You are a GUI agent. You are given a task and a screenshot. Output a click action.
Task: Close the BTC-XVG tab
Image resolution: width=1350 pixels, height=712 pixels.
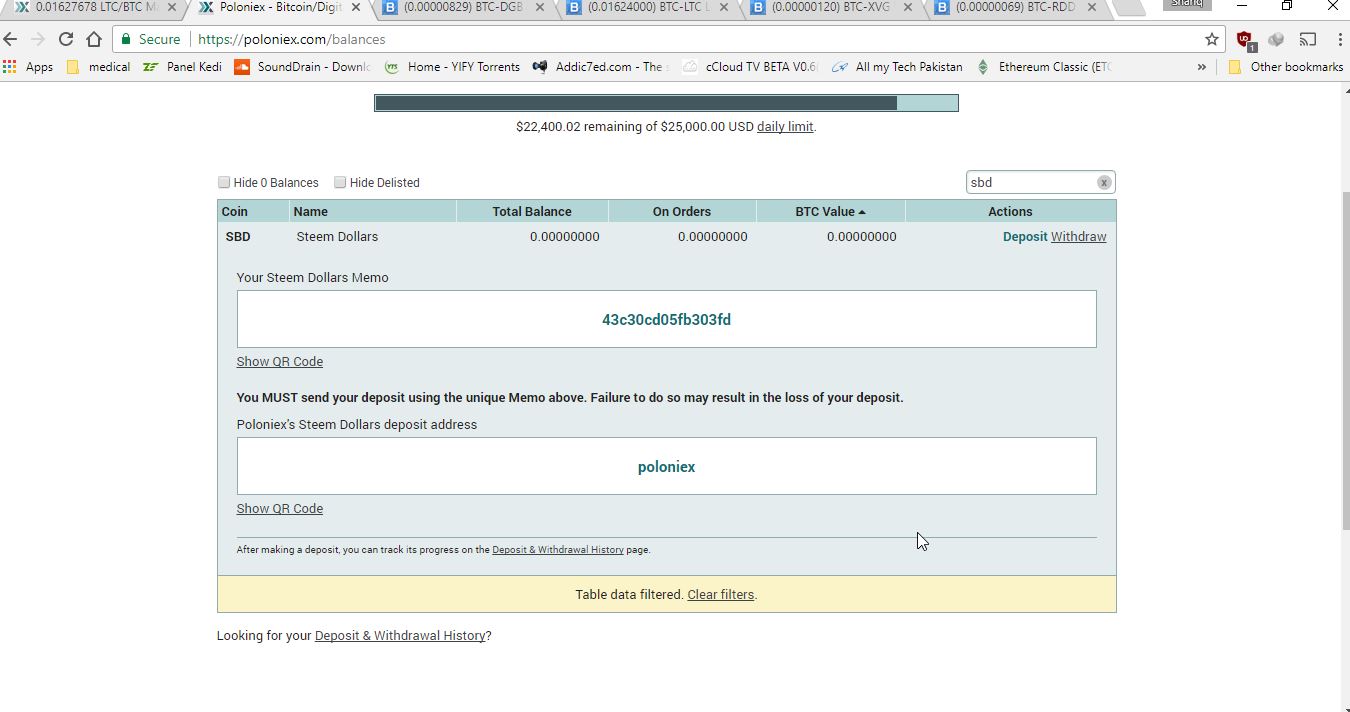[x=909, y=8]
